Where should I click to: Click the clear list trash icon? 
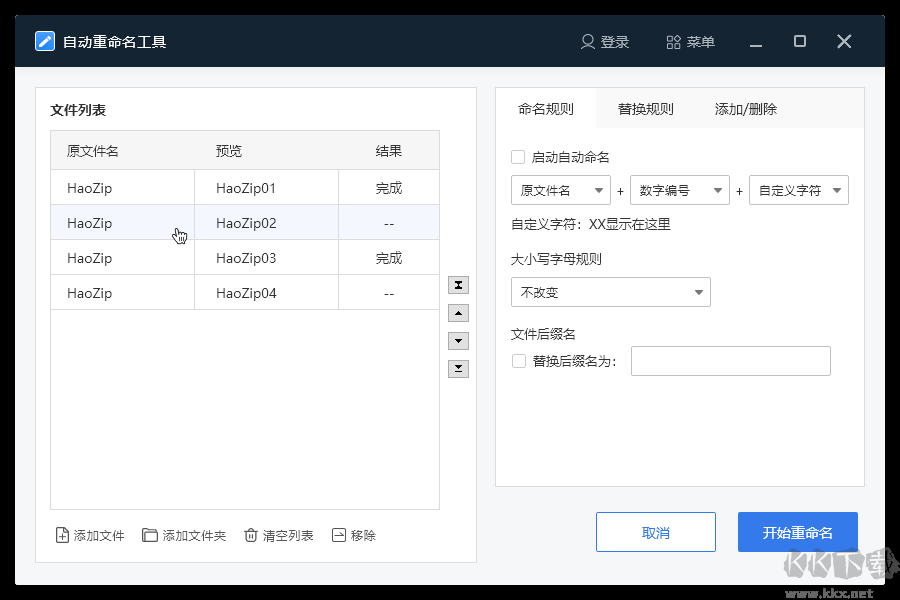click(250, 535)
